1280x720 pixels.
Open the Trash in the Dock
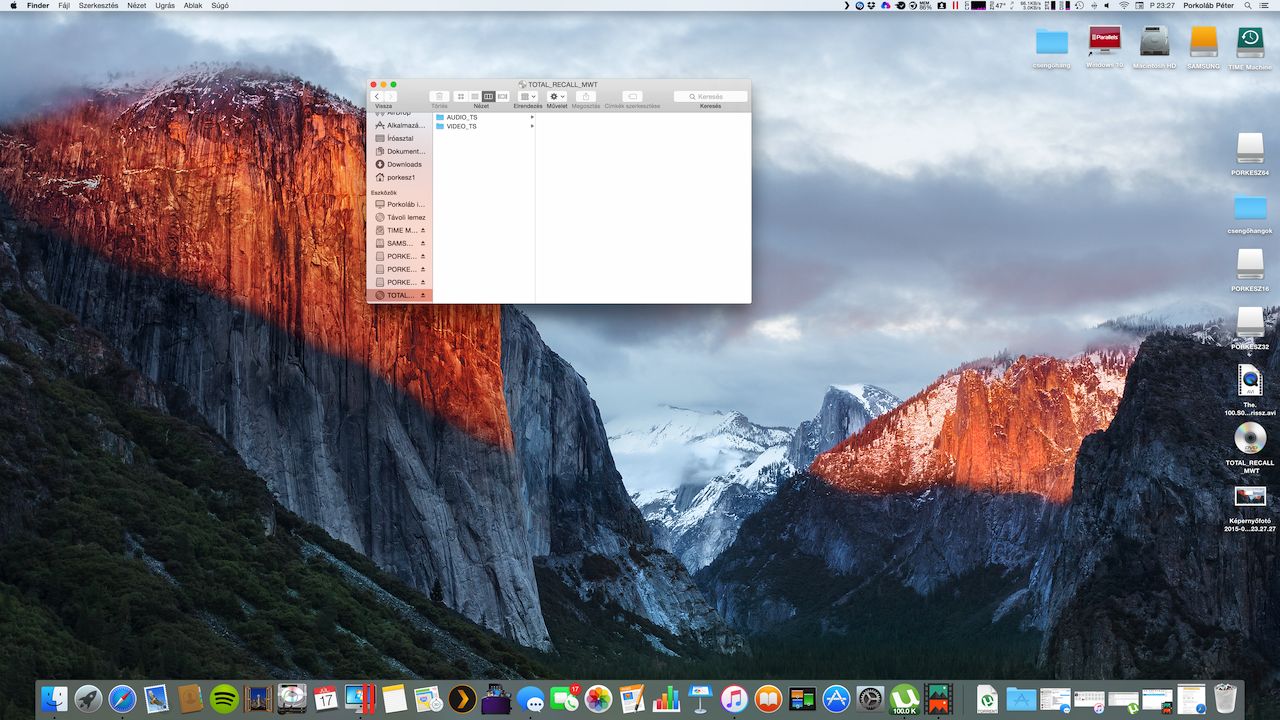(1225, 698)
